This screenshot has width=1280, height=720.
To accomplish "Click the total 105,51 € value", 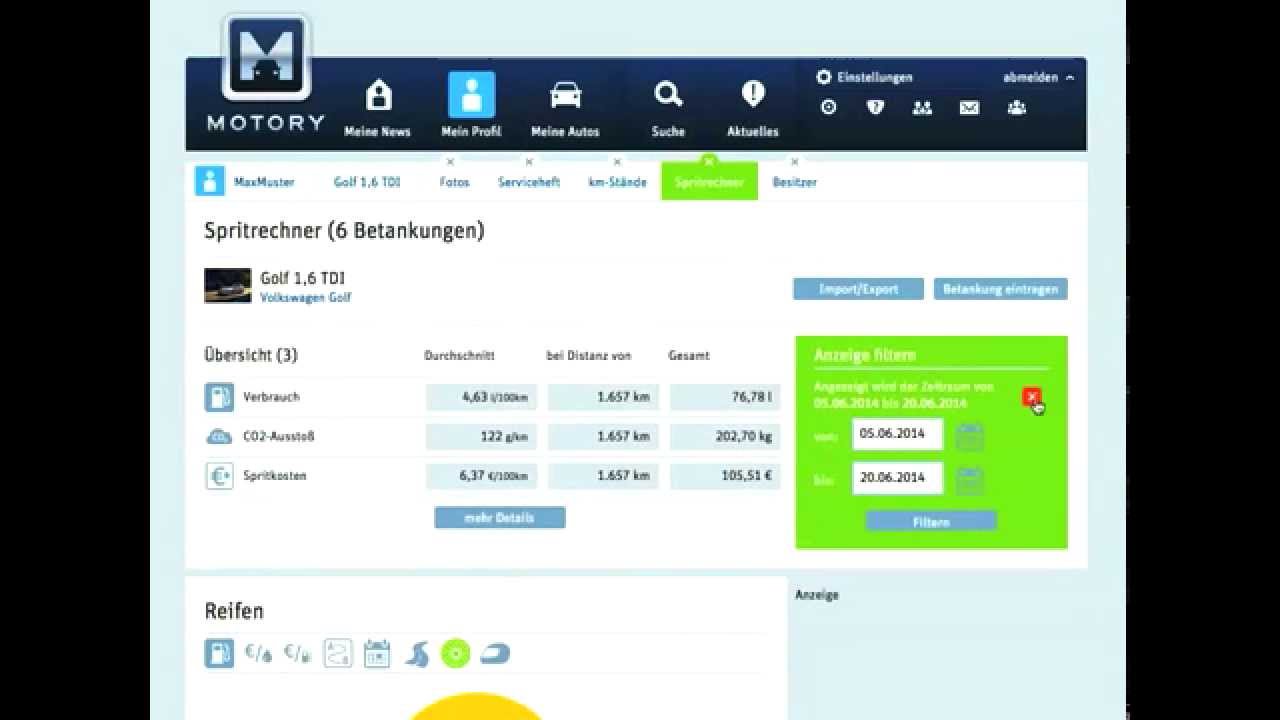I will click(x=725, y=476).
